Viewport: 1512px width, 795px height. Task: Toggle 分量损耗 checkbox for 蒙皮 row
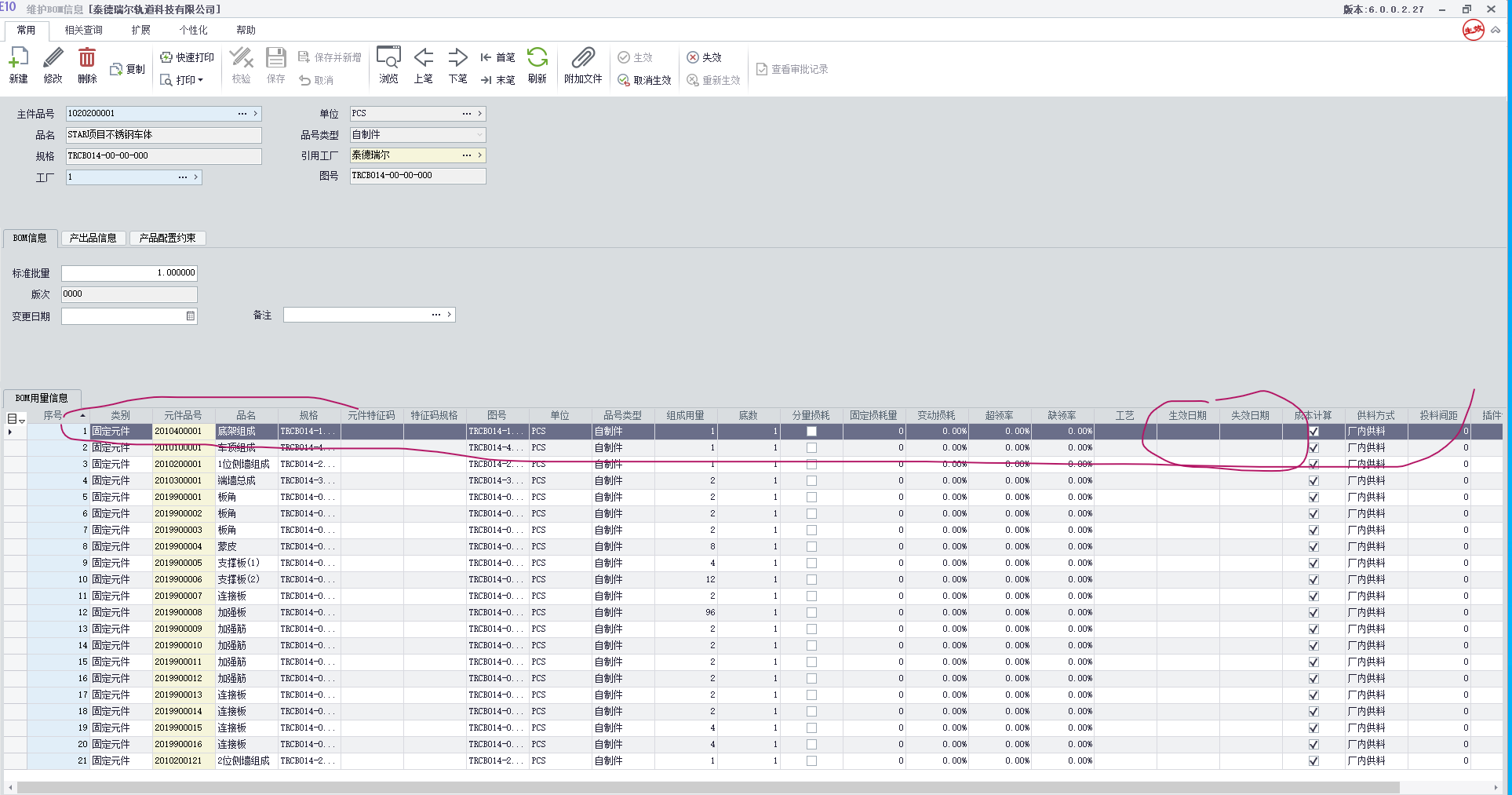pos(811,547)
